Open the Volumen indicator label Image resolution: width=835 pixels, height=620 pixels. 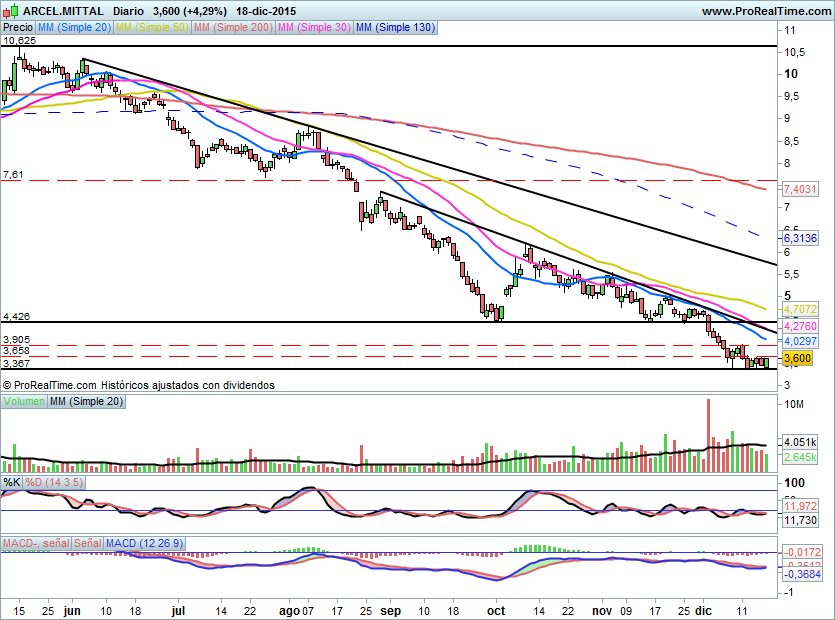point(24,401)
